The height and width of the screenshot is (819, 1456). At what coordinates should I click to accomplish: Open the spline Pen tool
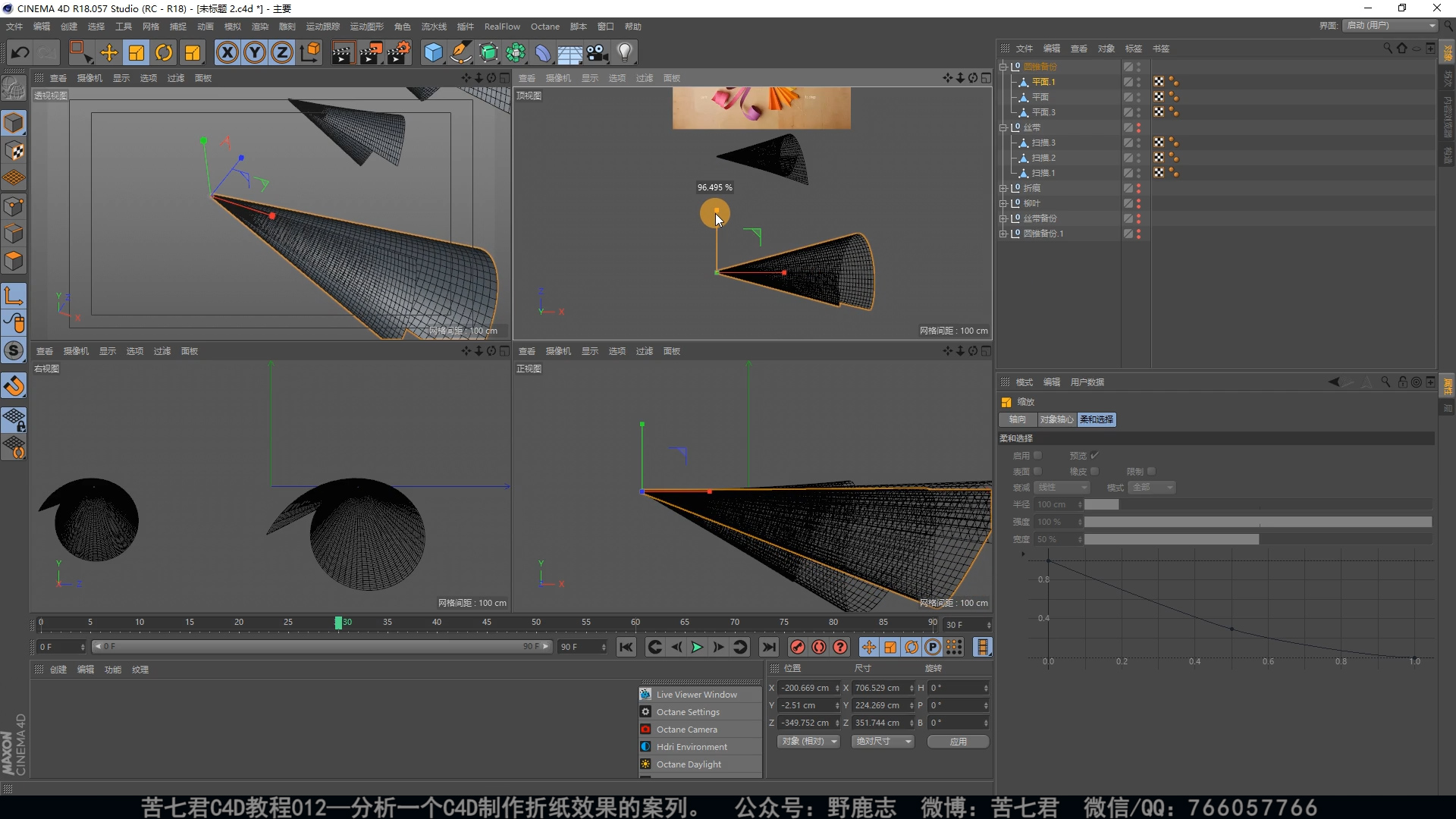point(460,52)
